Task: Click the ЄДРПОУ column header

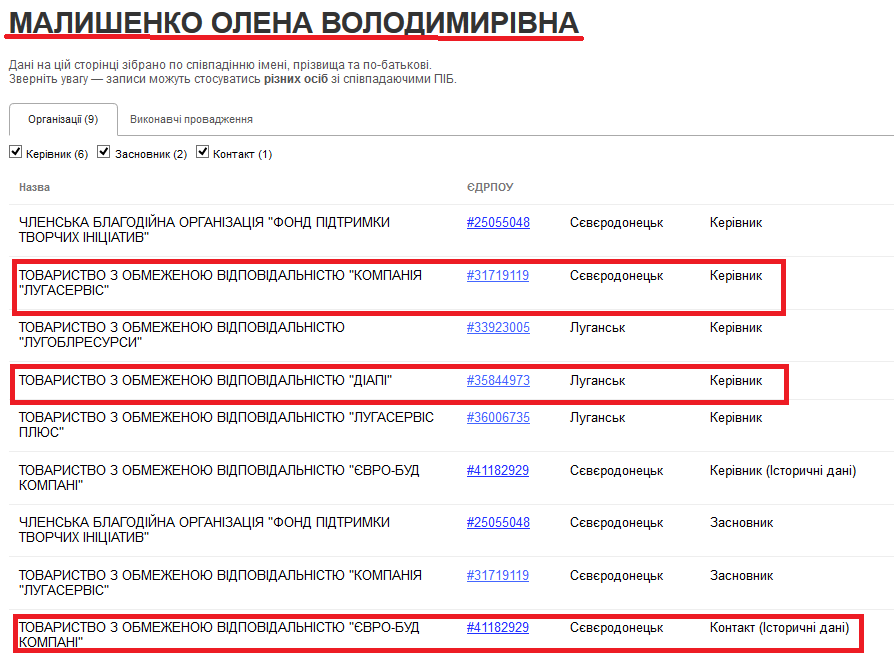Action: coord(490,187)
